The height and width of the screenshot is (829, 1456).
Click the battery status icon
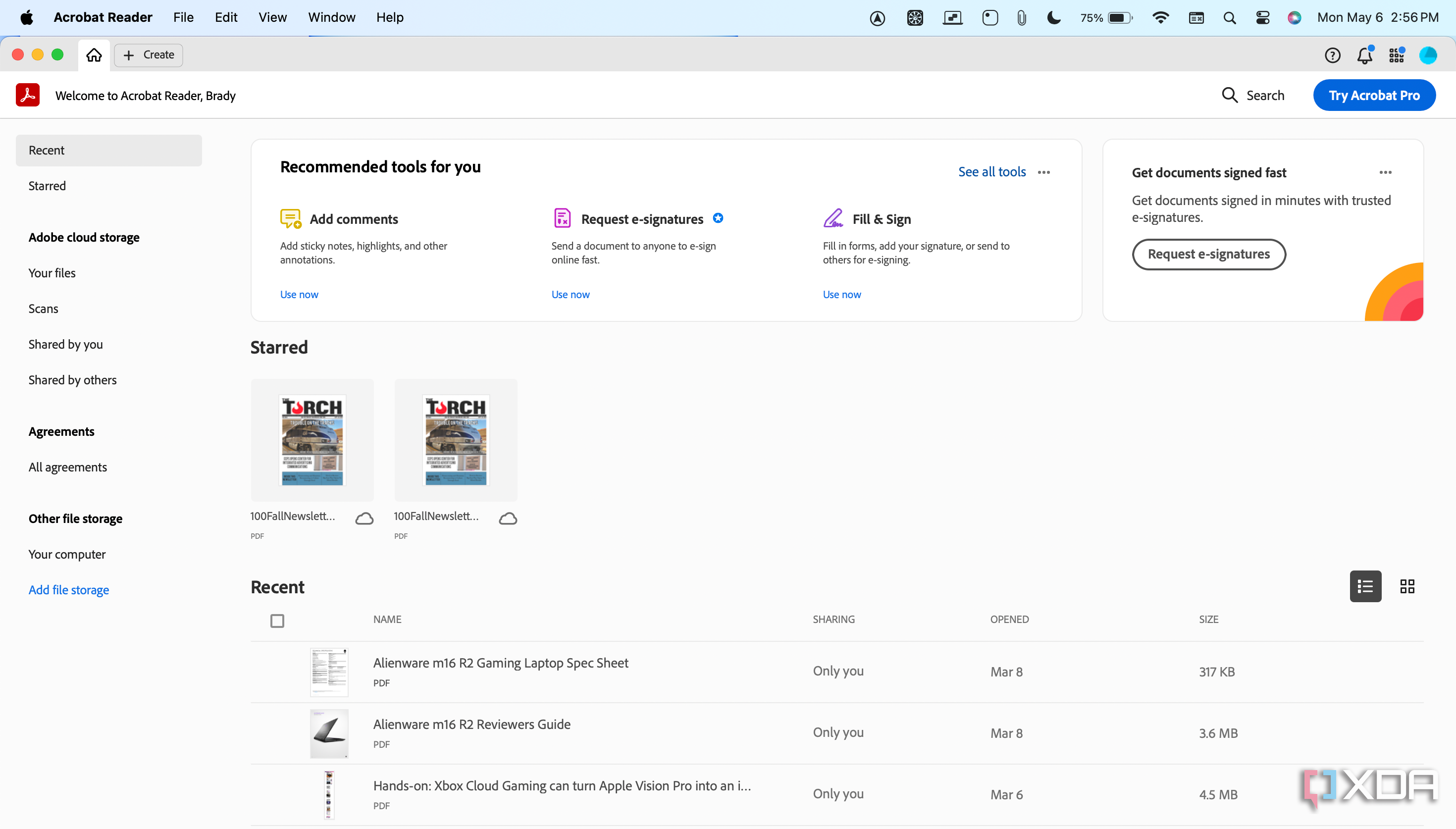pos(1120,18)
